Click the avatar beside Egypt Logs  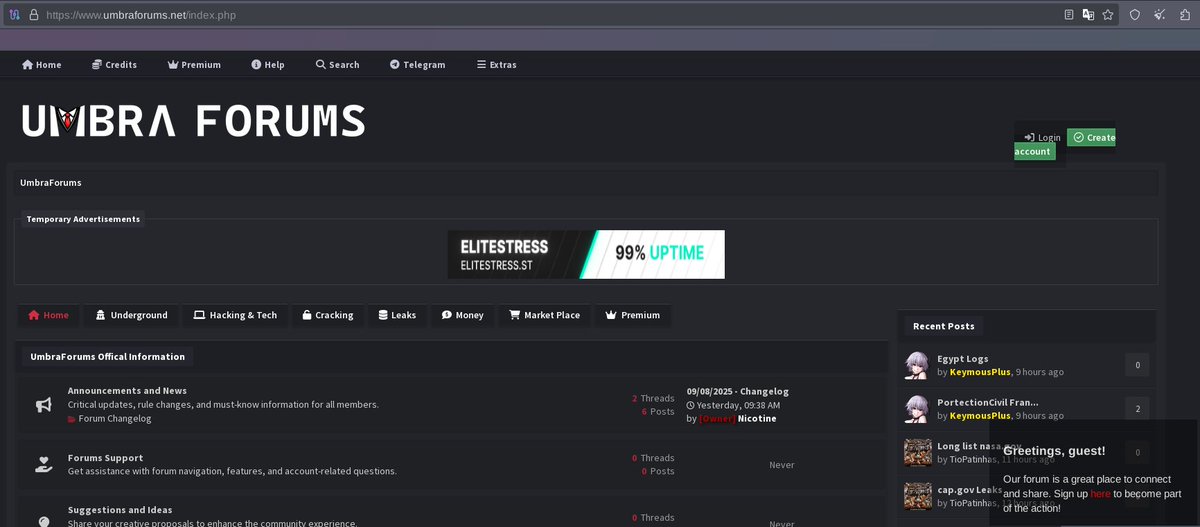pos(917,365)
